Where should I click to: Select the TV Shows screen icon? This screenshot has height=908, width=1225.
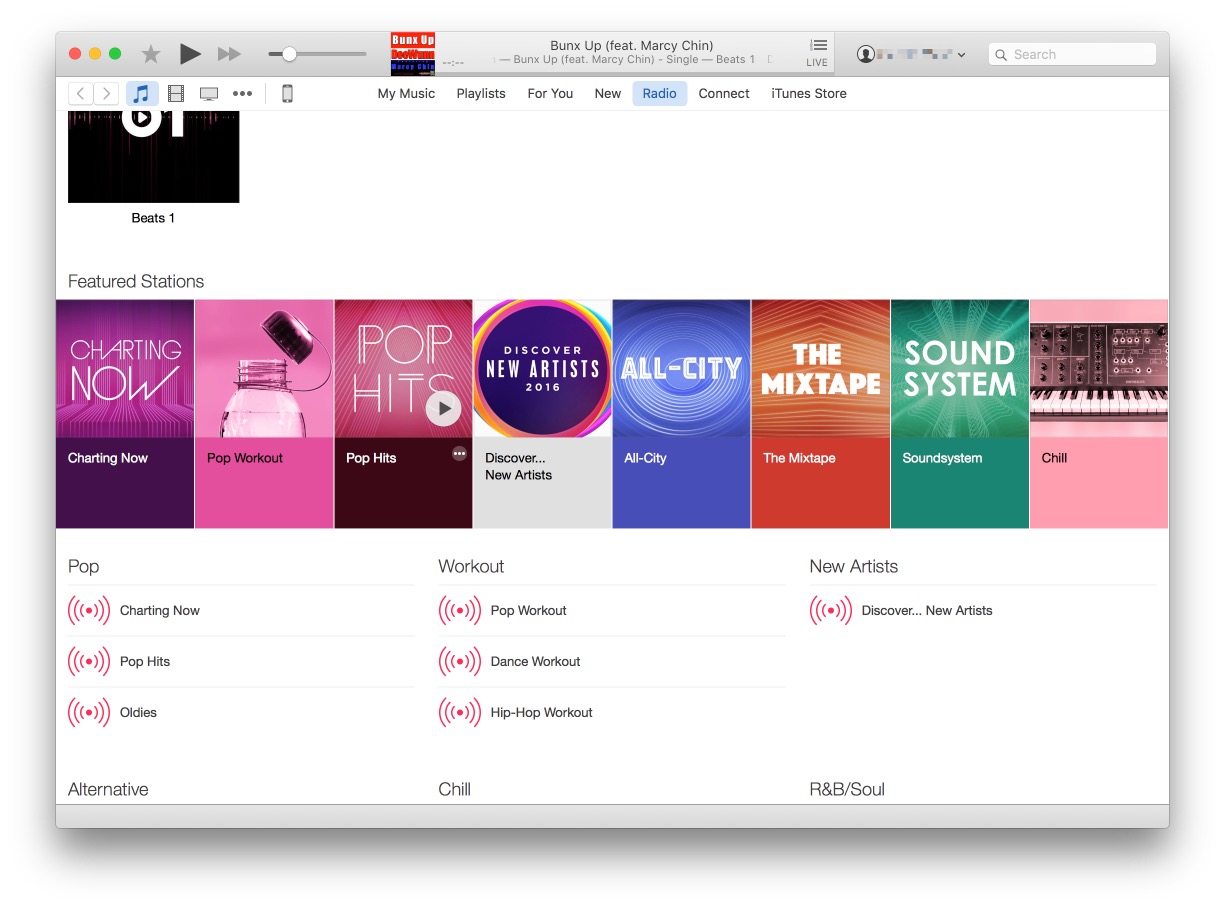[209, 94]
